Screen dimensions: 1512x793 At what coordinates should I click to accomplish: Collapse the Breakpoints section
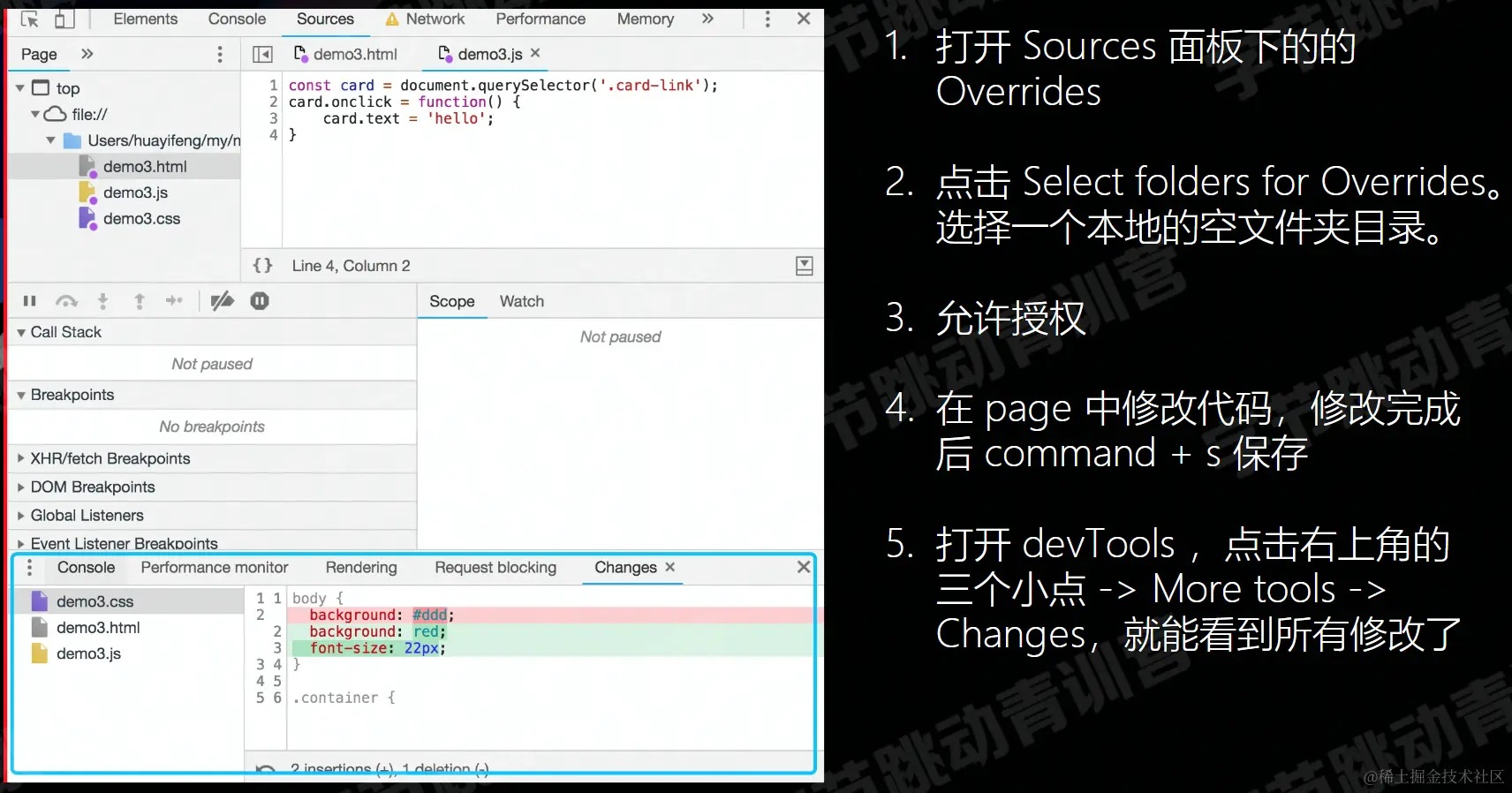point(21,396)
